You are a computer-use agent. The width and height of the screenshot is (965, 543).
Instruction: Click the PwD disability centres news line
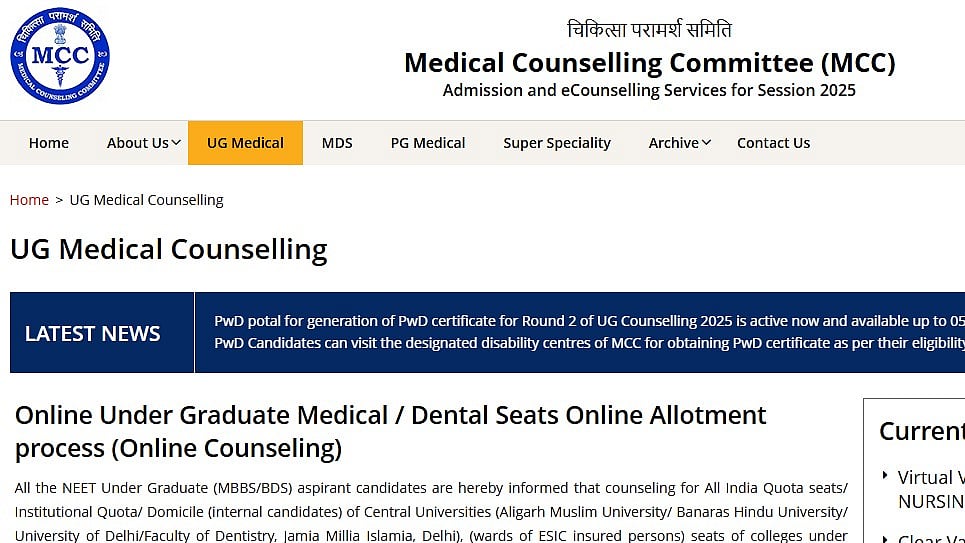tap(589, 343)
